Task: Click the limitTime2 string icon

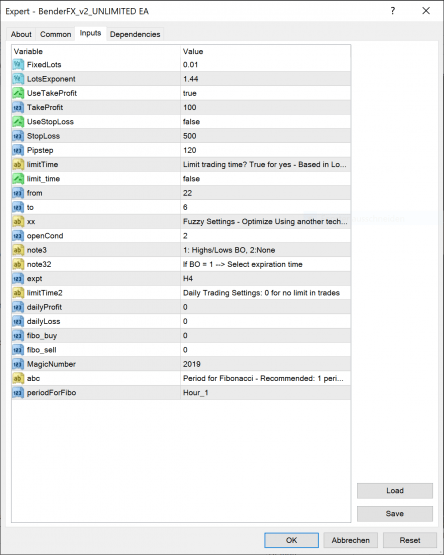Action: point(18,293)
